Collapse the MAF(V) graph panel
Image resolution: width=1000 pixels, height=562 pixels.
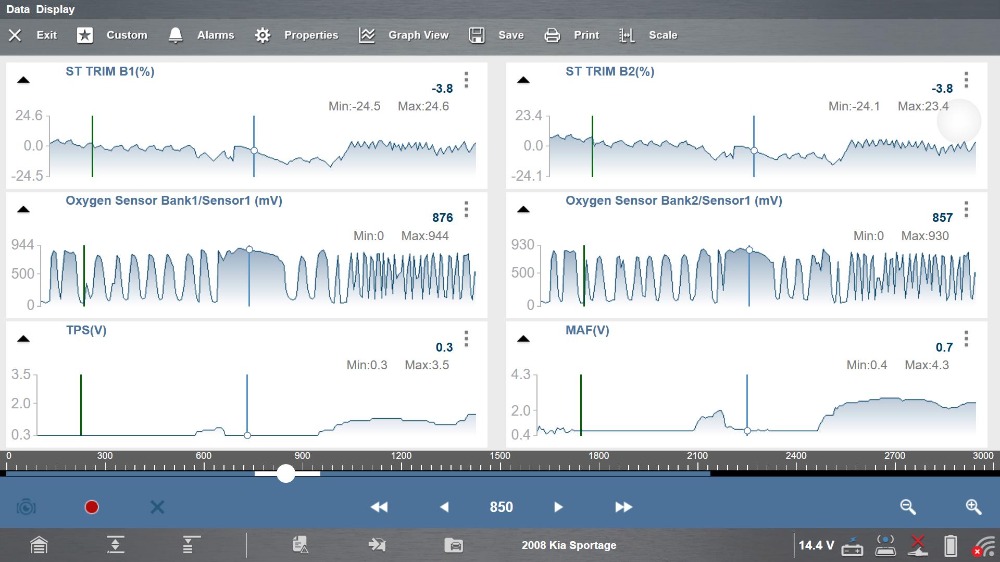(x=523, y=339)
